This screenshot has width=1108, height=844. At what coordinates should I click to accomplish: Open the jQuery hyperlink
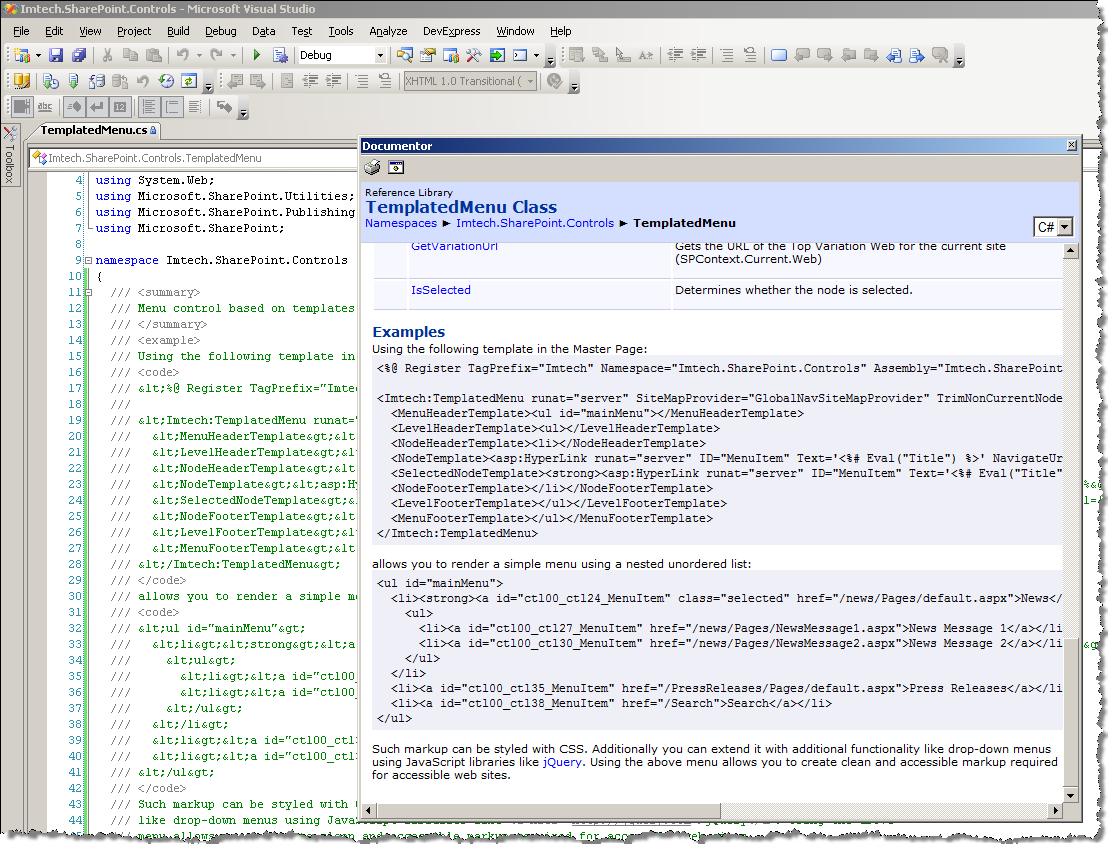coord(562,762)
